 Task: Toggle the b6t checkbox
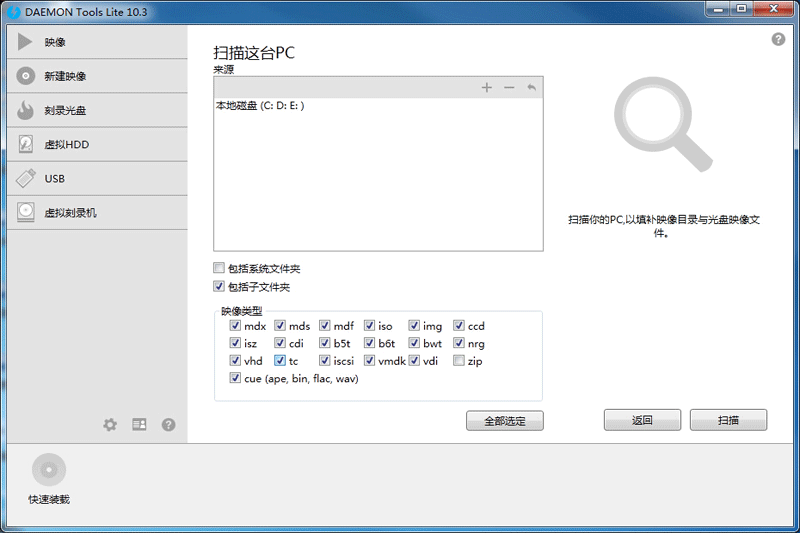pyautogui.click(x=369, y=343)
